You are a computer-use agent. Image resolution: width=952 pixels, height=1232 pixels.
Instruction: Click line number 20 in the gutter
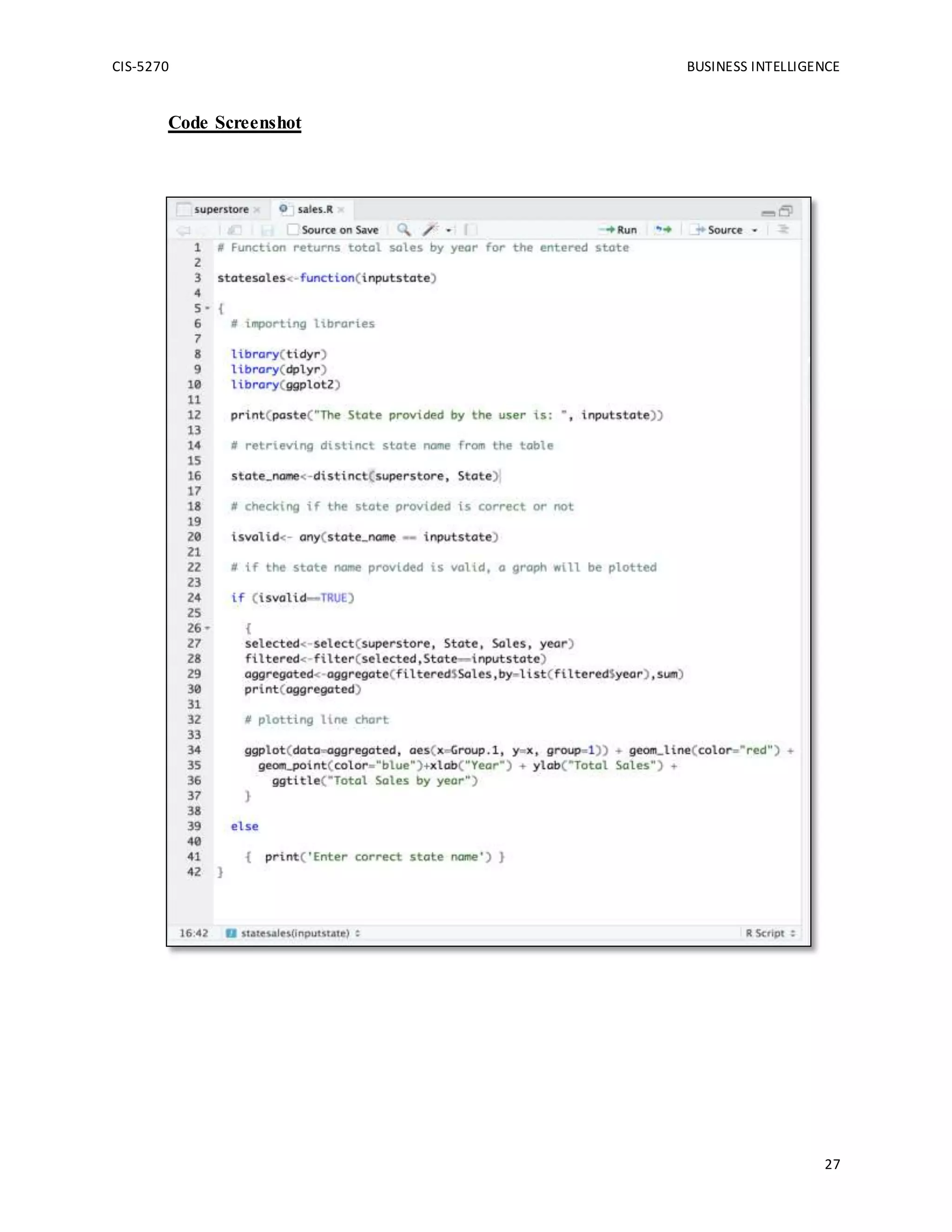pos(194,537)
